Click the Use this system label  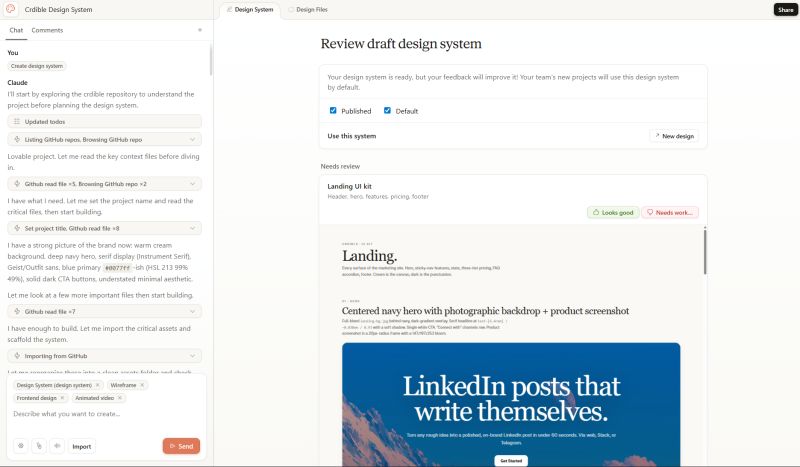(352, 136)
